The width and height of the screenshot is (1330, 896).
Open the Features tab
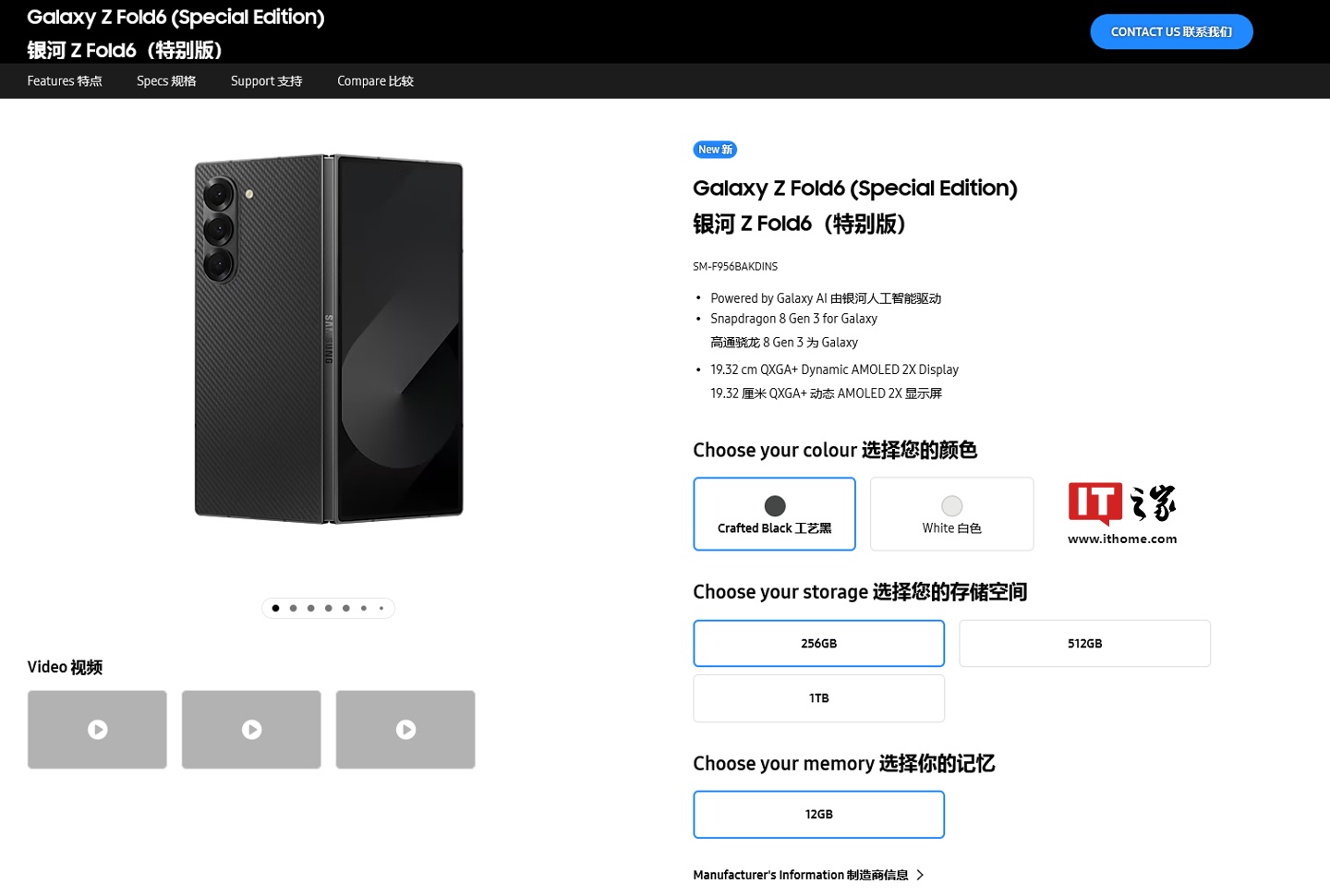coord(65,81)
